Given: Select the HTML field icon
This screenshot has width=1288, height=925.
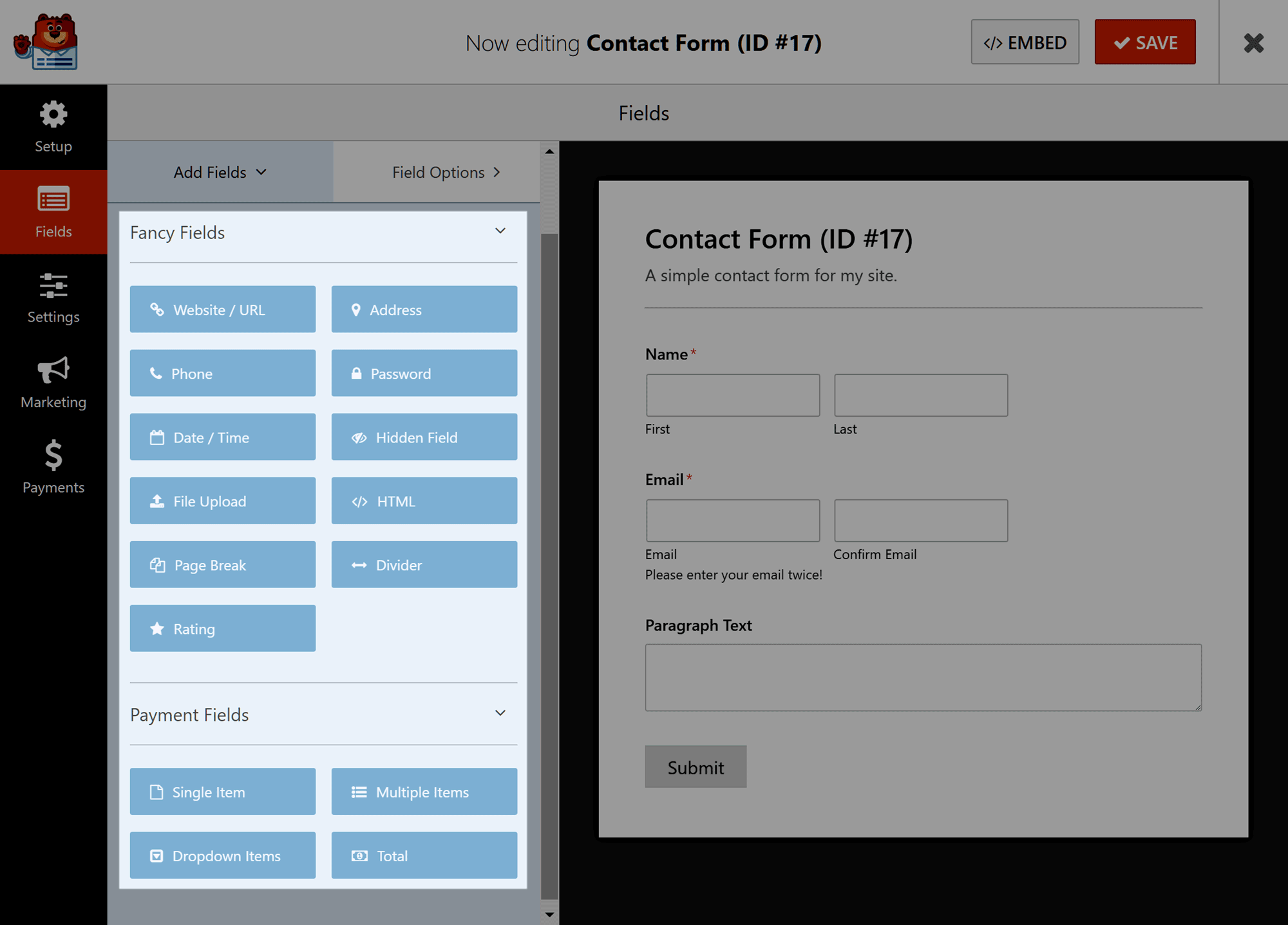Looking at the screenshot, I should click(359, 501).
